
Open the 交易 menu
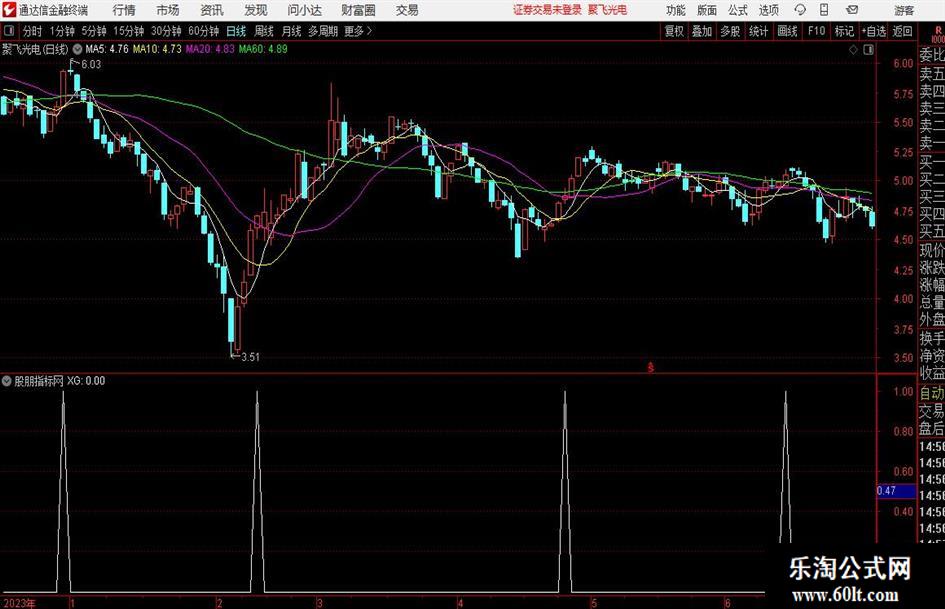point(407,10)
